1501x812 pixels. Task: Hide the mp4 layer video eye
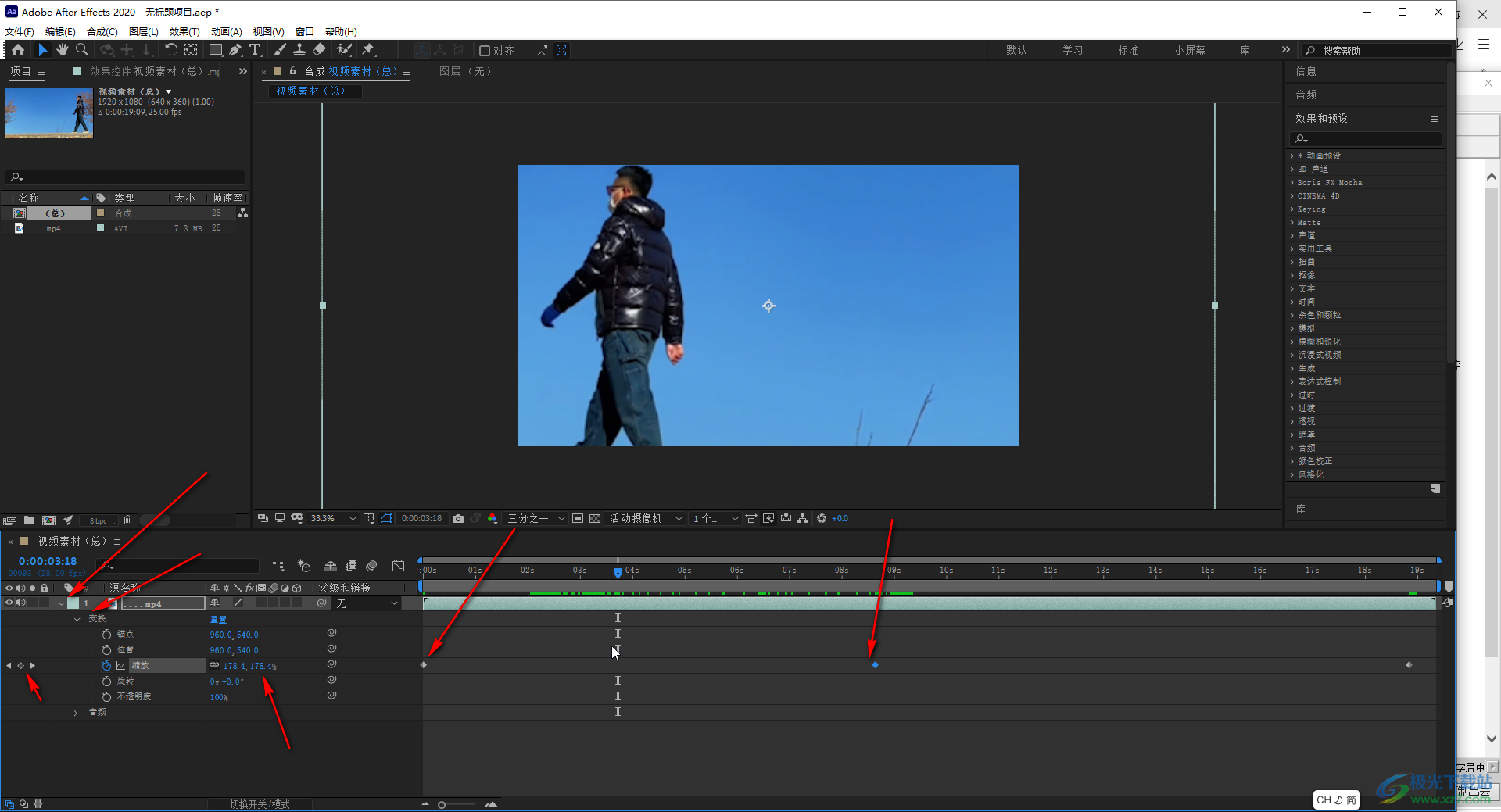coord(9,603)
